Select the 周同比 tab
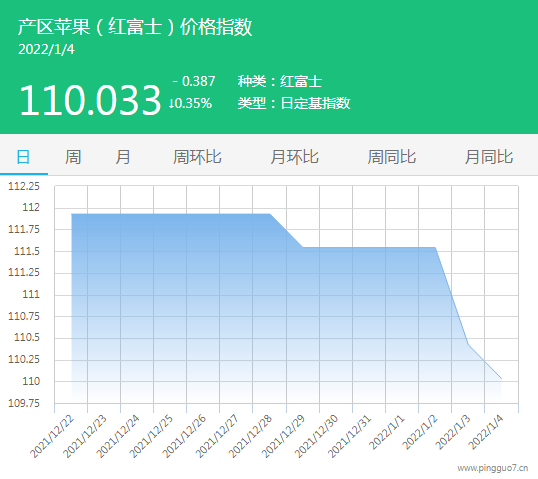Screen dimensions: 538x479 [x=391, y=157]
